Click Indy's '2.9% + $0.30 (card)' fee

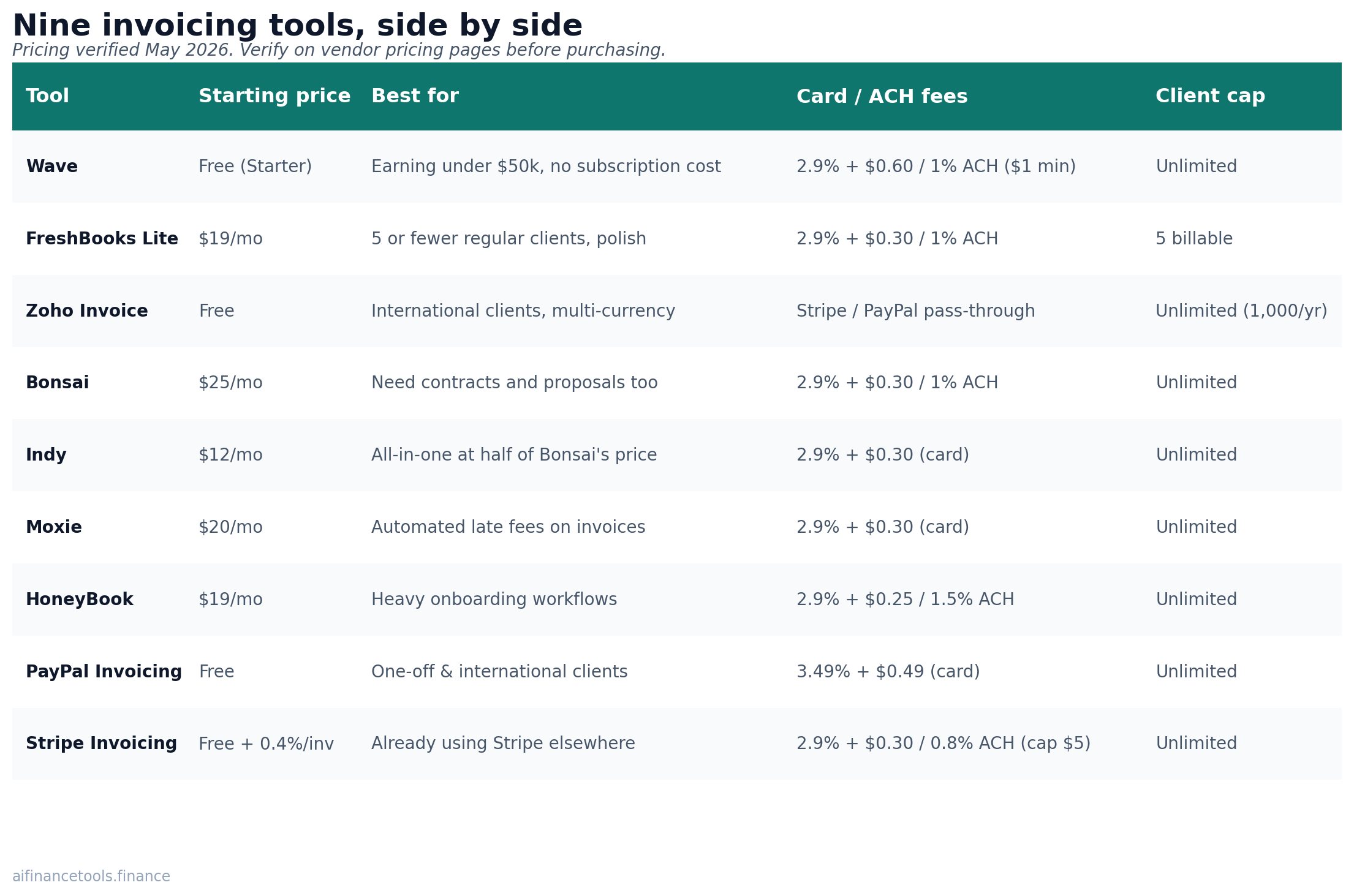[883, 455]
